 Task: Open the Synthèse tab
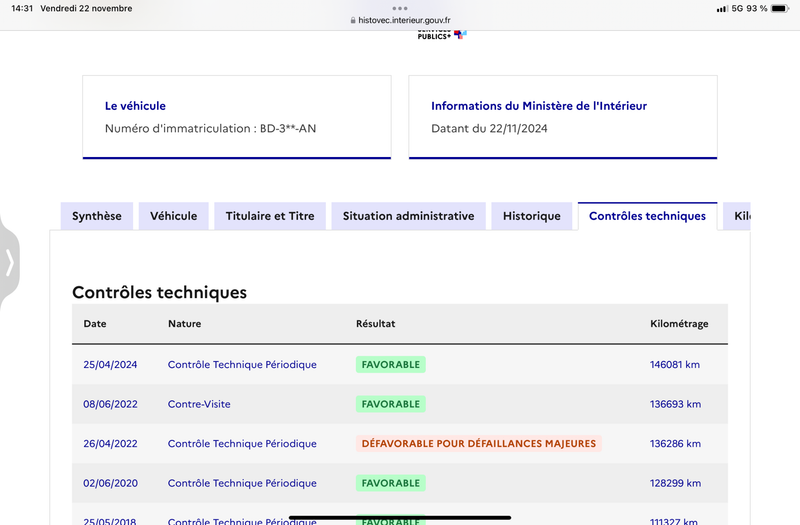click(x=97, y=216)
